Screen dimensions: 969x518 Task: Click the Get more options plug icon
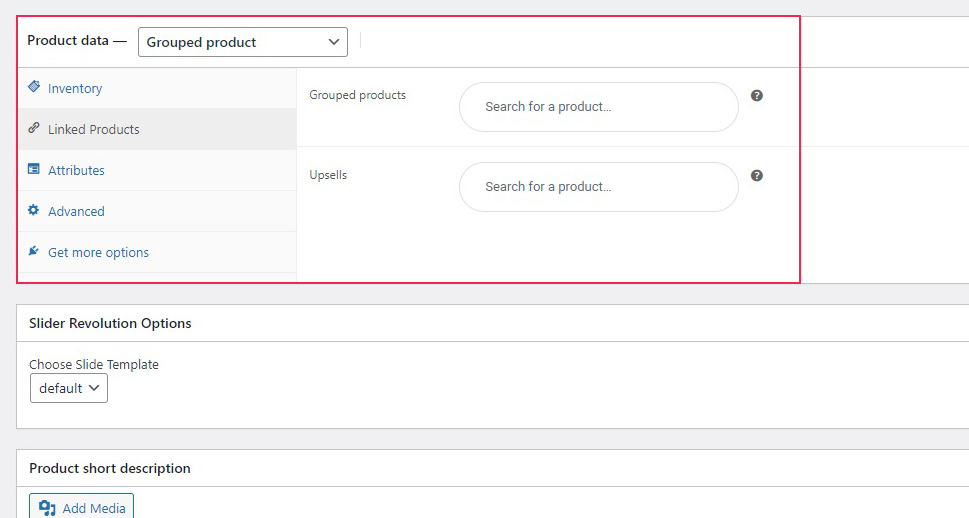pos(34,251)
